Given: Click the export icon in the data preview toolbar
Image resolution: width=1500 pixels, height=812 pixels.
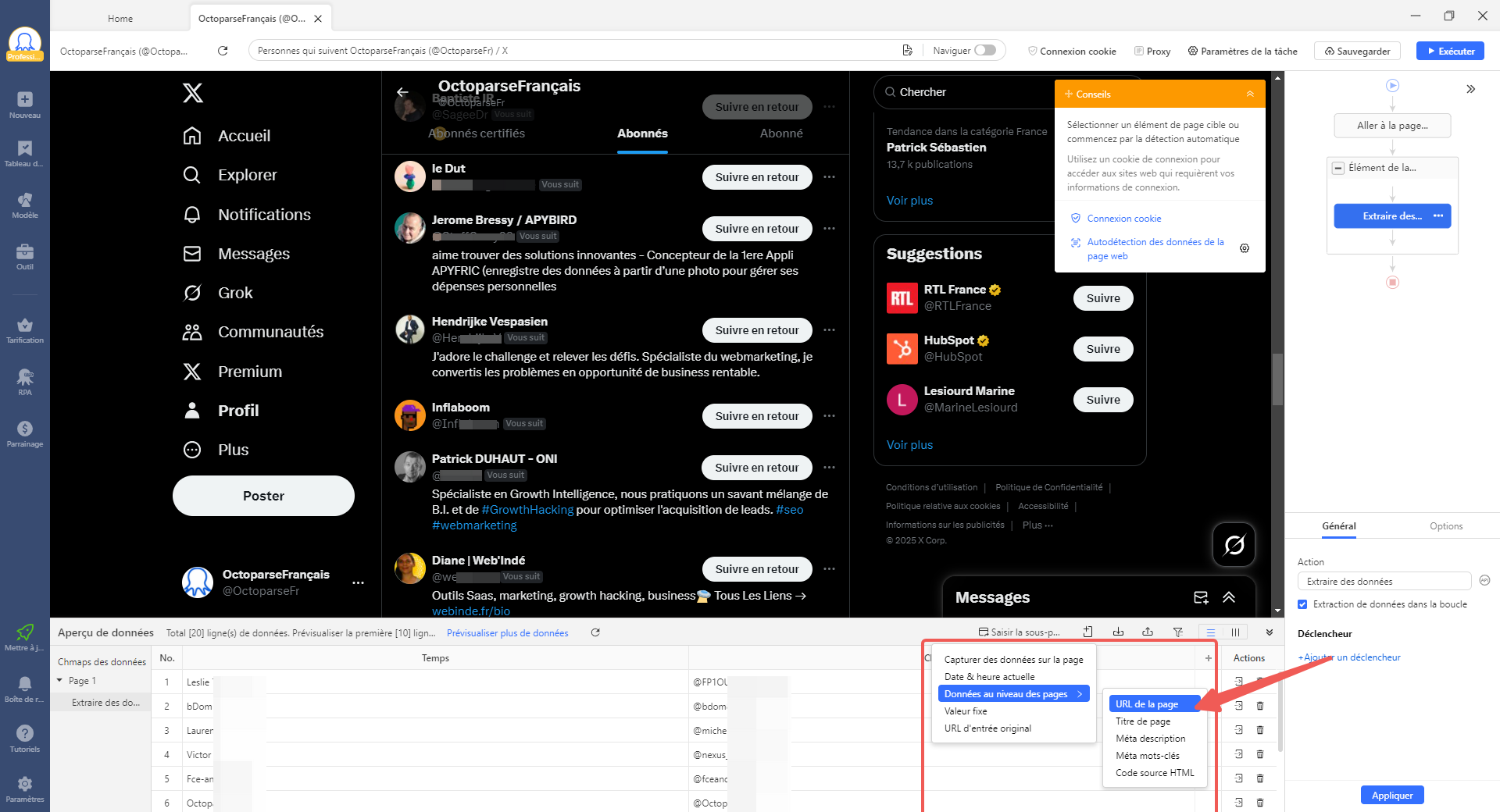Looking at the screenshot, I should tap(1148, 632).
